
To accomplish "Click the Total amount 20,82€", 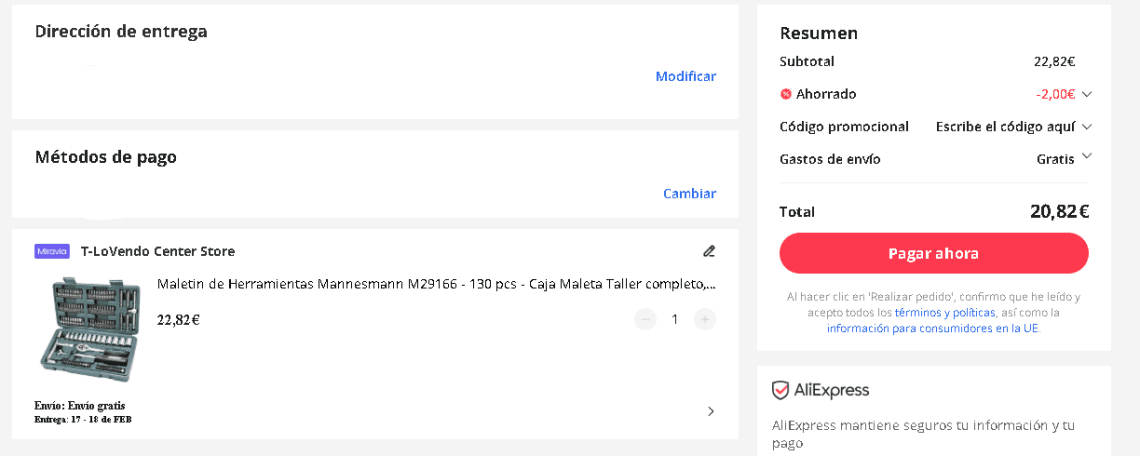I will coord(1059,212).
